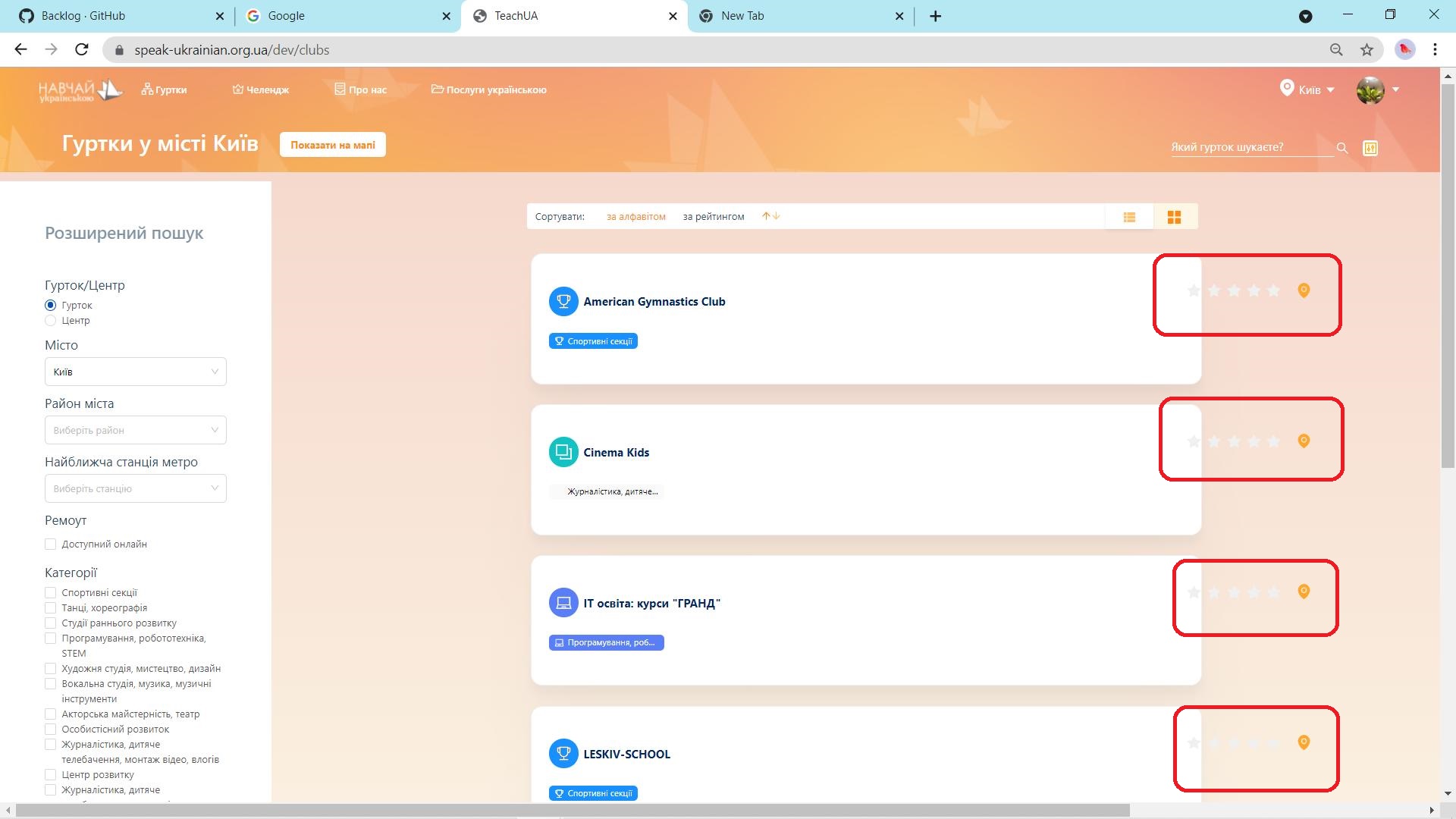The width and height of the screenshot is (1456, 819).
Task: Switch to the Backlog GitHub tab
Action: click(83, 16)
